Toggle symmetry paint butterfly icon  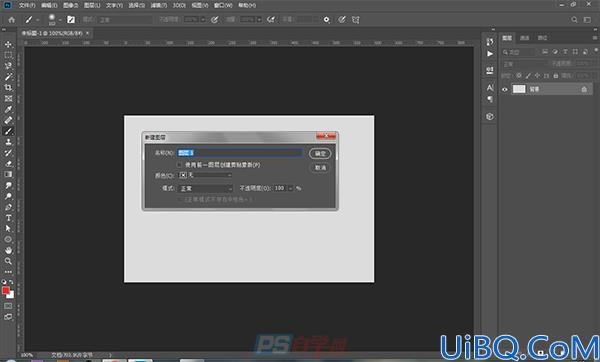point(356,20)
